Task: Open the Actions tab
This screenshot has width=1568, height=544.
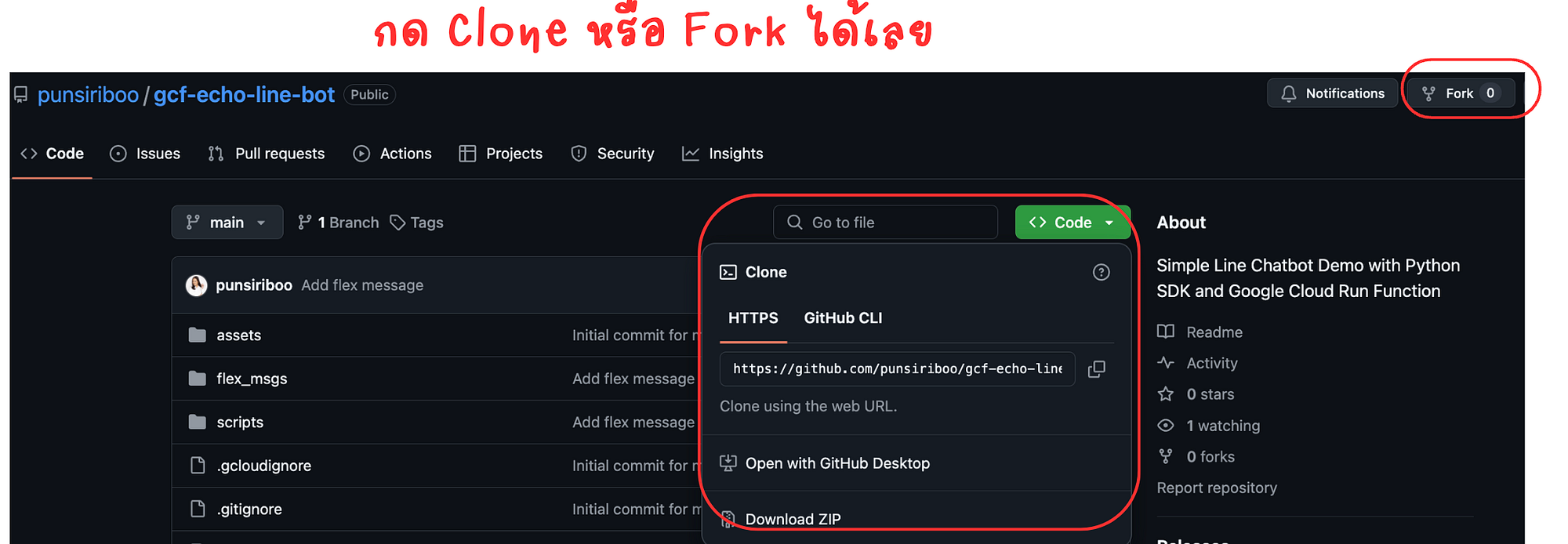Action: [392, 154]
